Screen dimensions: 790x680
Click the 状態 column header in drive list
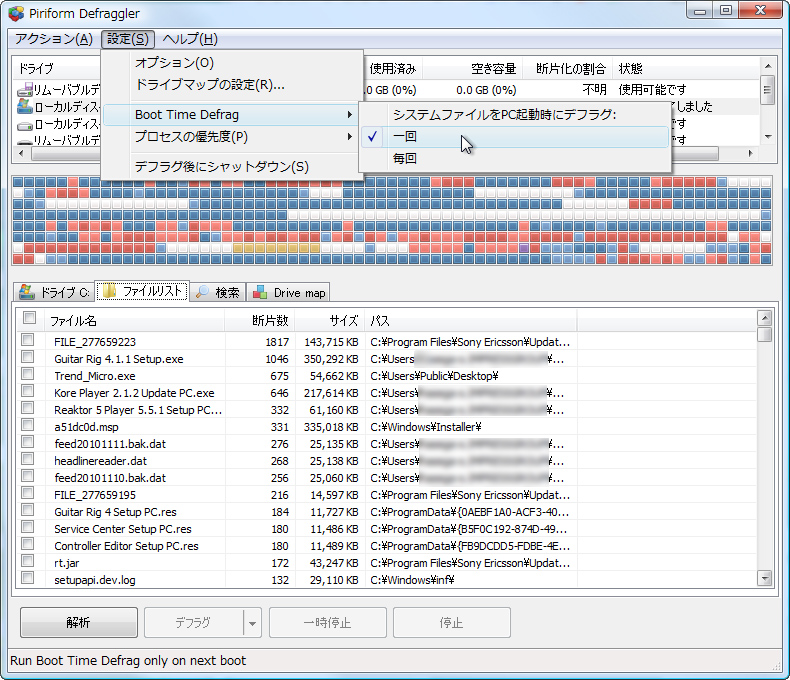pyautogui.click(x=685, y=69)
